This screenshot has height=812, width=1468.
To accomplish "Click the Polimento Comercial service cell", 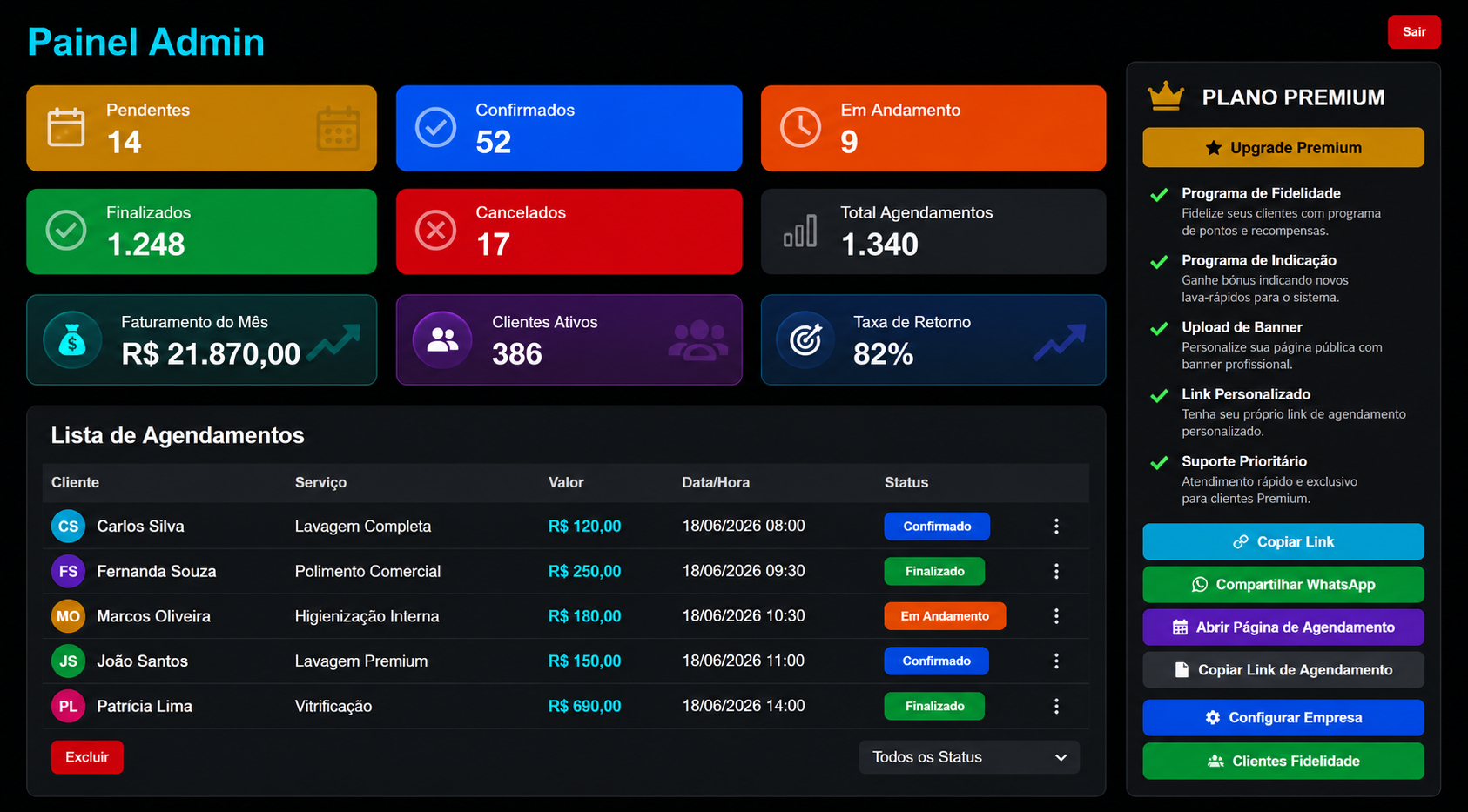I will coord(367,571).
